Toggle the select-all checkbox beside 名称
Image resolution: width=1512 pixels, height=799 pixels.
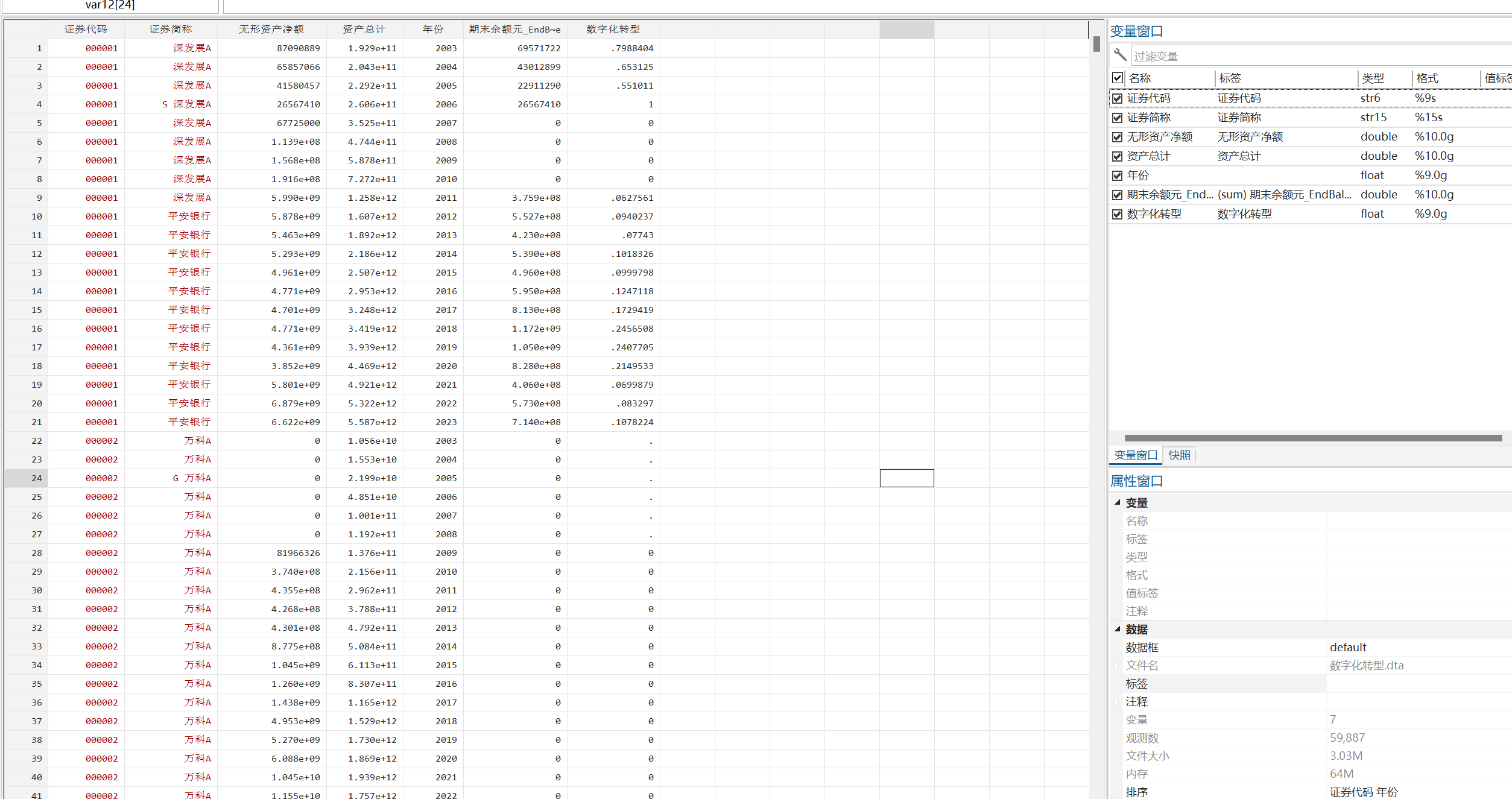point(1118,78)
